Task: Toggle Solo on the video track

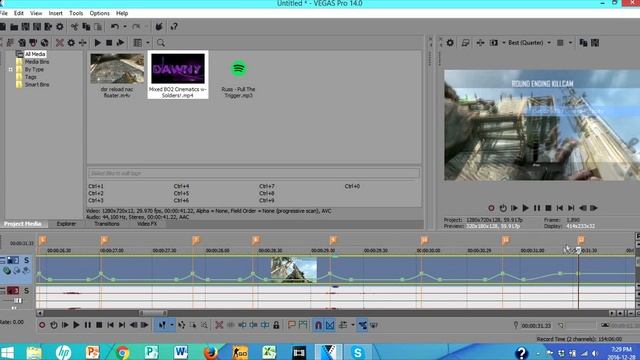Action: 27,260
